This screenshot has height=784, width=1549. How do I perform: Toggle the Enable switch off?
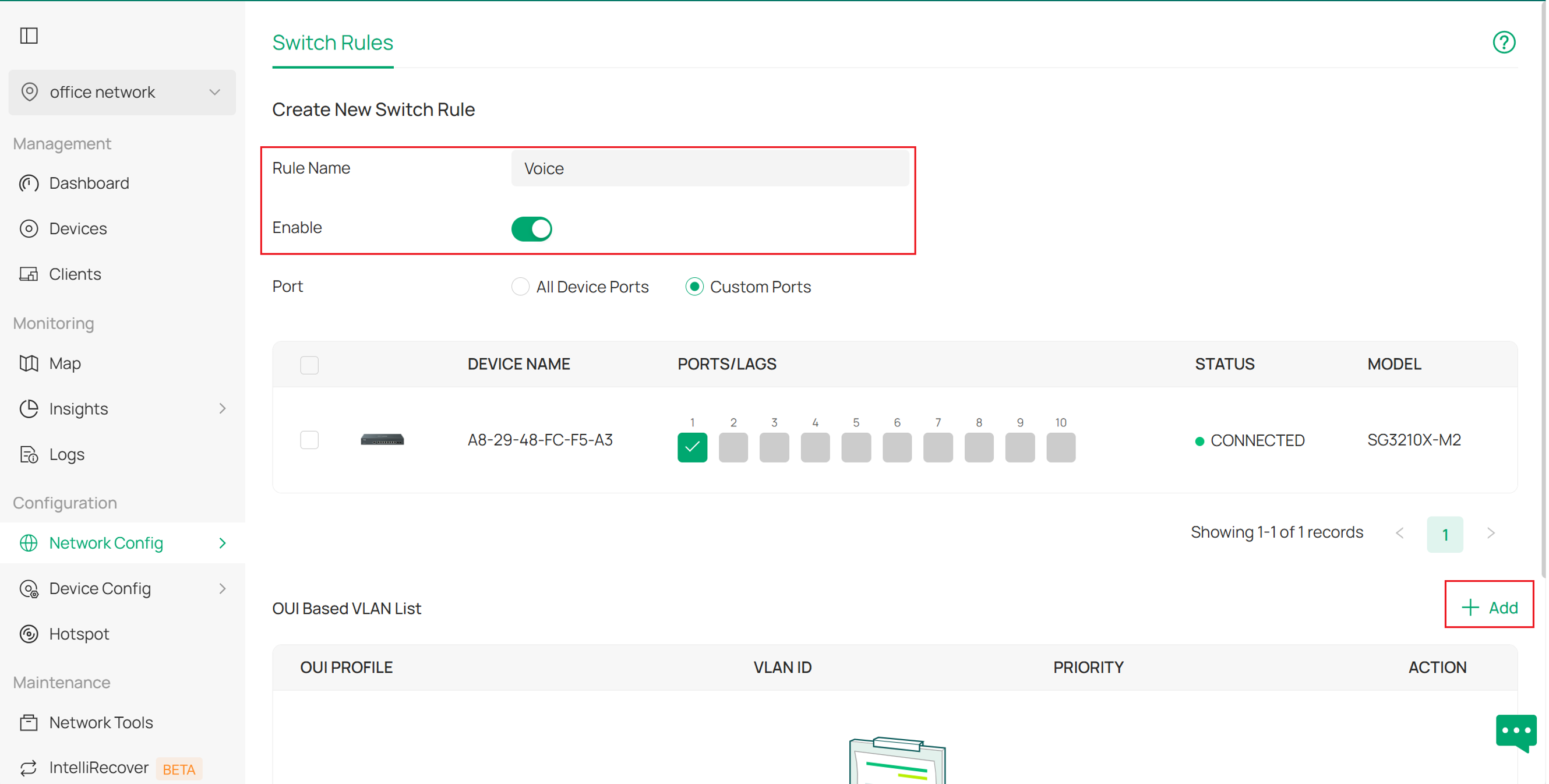(531, 228)
